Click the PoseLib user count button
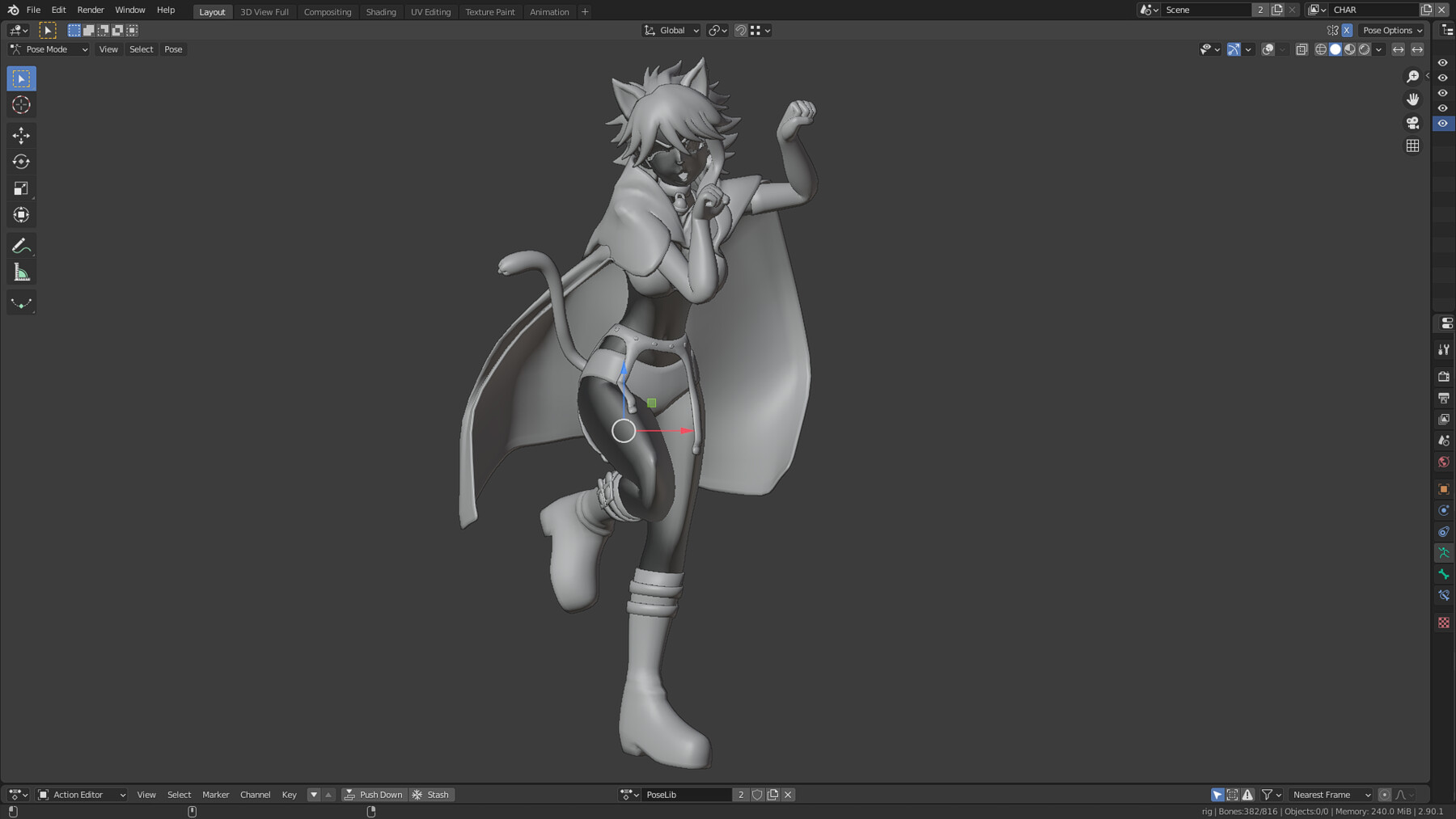This screenshot has height=819, width=1456. coord(740,795)
